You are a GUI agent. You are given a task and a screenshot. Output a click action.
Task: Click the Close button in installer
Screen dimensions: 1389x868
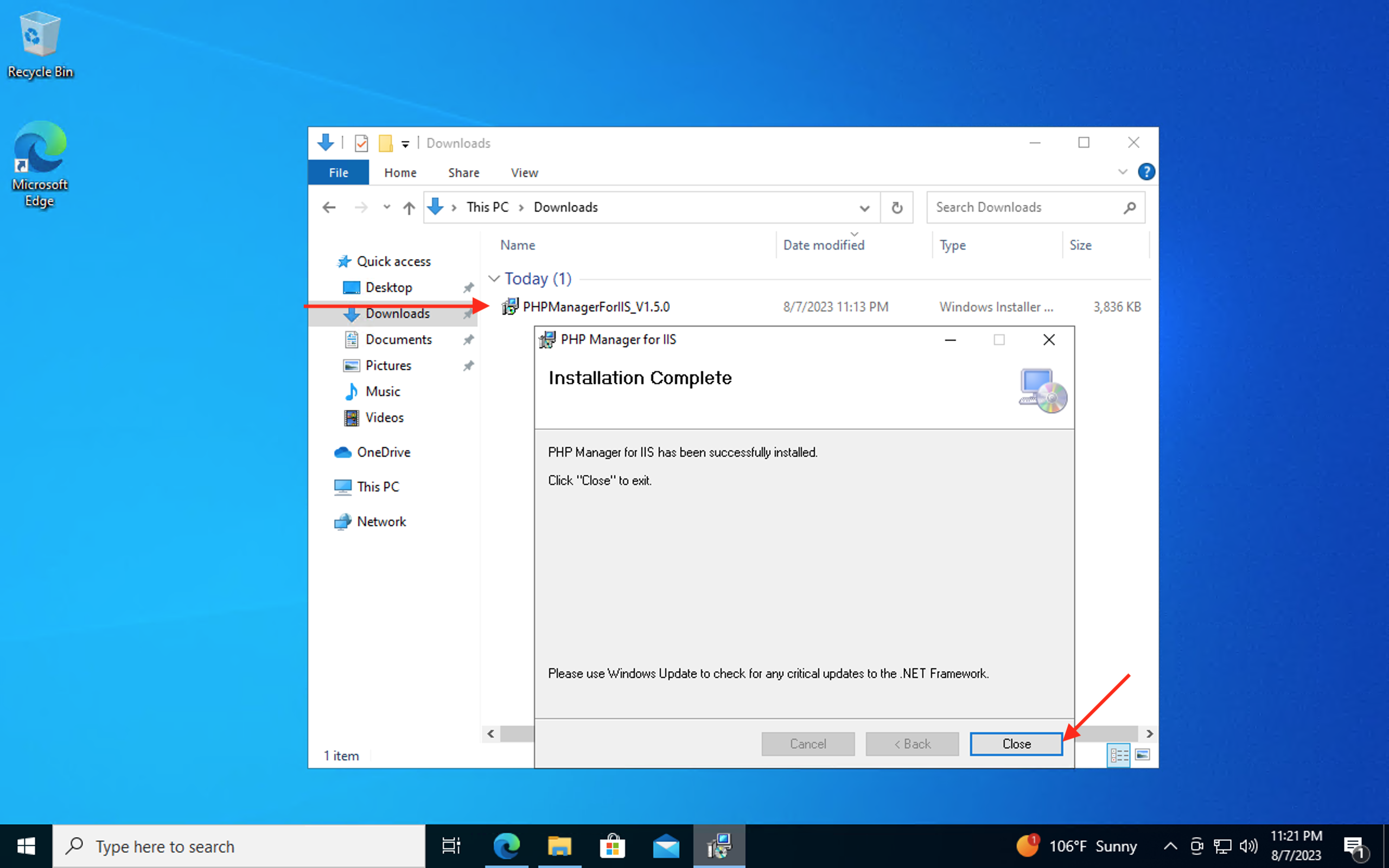pyautogui.click(x=1015, y=743)
